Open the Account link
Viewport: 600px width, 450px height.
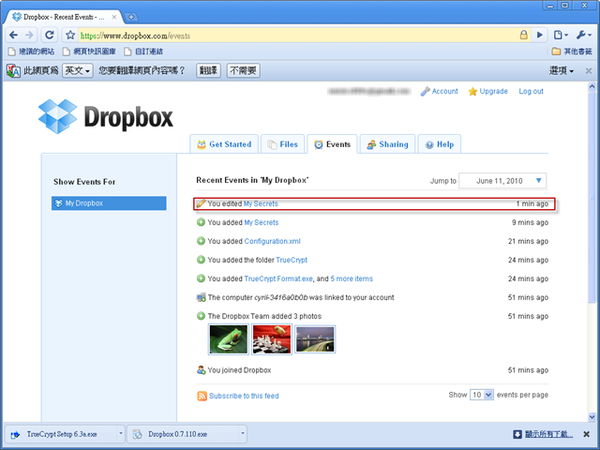point(439,91)
